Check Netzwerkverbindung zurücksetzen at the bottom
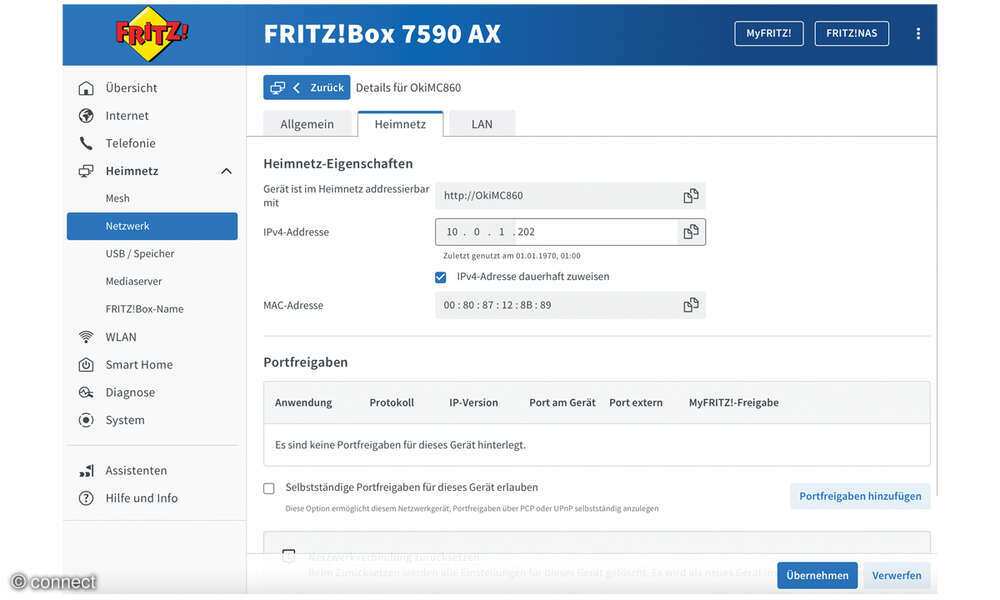1000x600 pixels. [288, 556]
